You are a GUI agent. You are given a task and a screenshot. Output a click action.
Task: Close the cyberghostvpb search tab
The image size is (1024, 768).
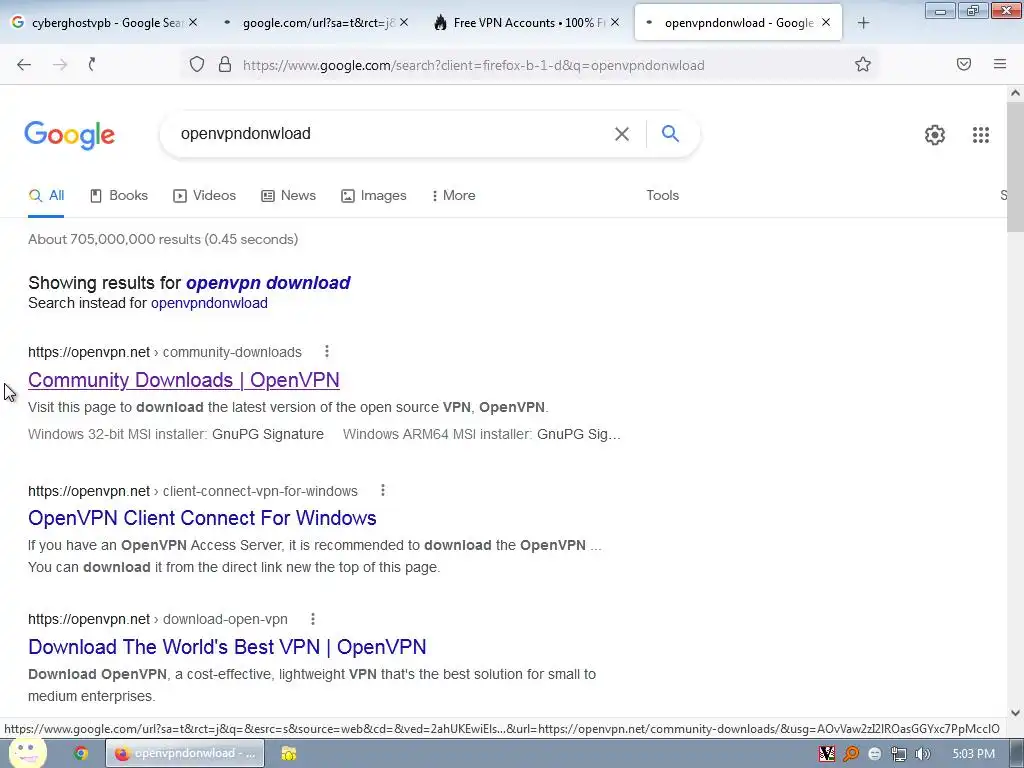click(193, 22)
